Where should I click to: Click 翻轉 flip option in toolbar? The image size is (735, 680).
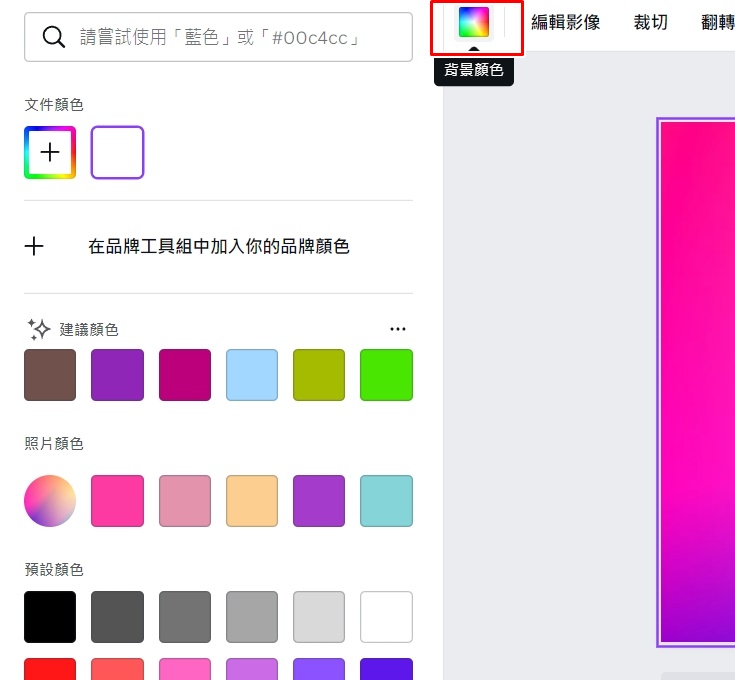[x=717, y=22]
